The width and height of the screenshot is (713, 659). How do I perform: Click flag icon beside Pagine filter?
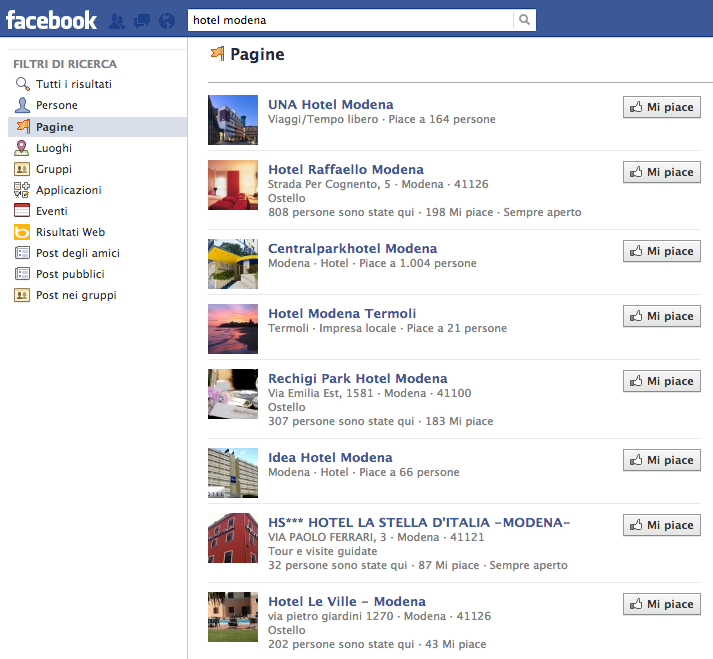[23, 126]
